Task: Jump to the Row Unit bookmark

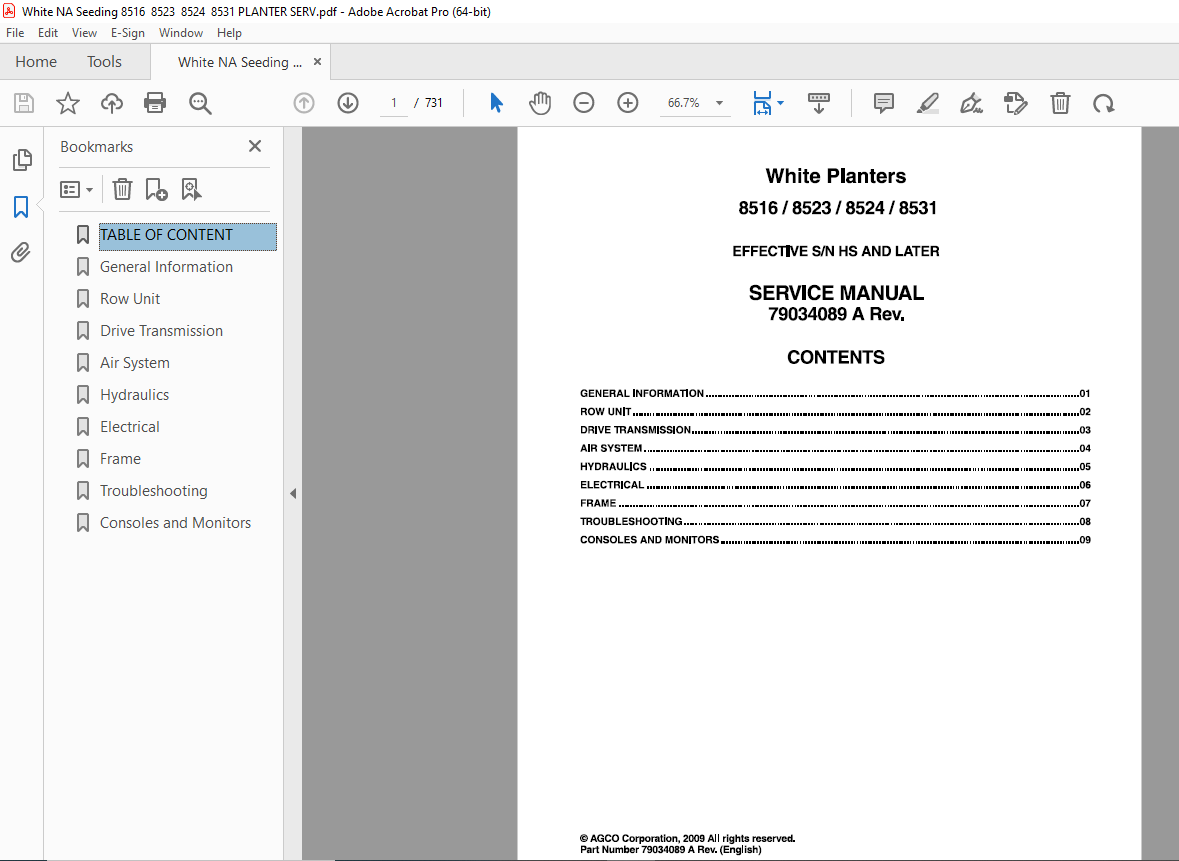Action: (x=130, y=299)
